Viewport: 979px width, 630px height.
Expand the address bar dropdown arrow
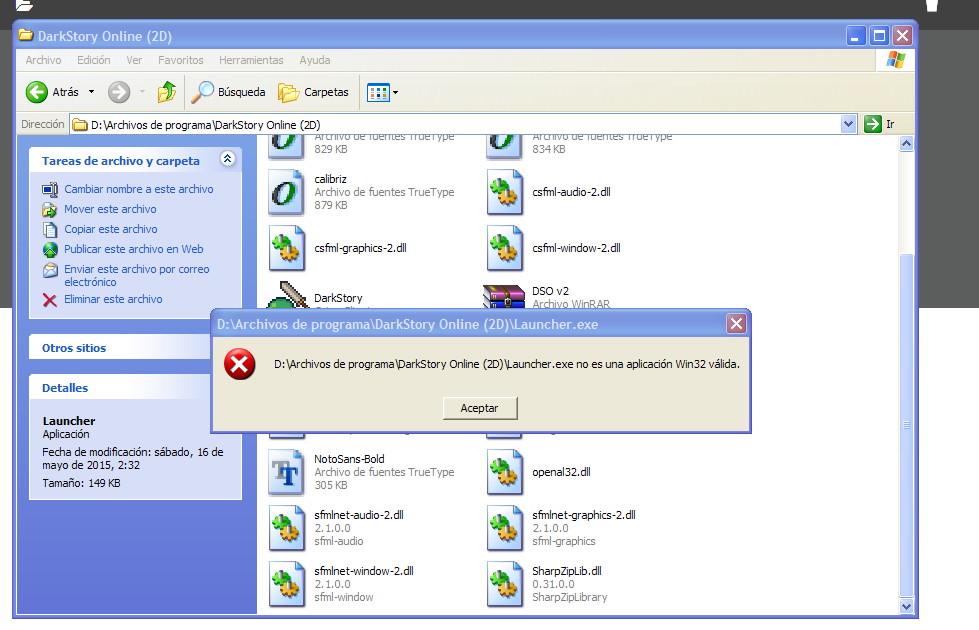848,124
